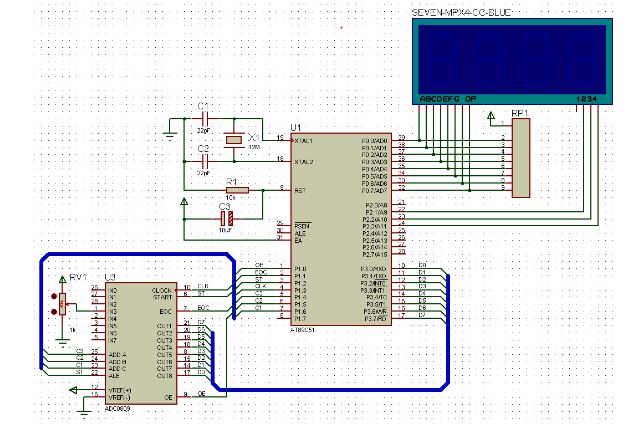This screenshot has width=627, height=444.
Task: Click the U1 reference label
Action: pyautogui.click(x=295, y=128)
